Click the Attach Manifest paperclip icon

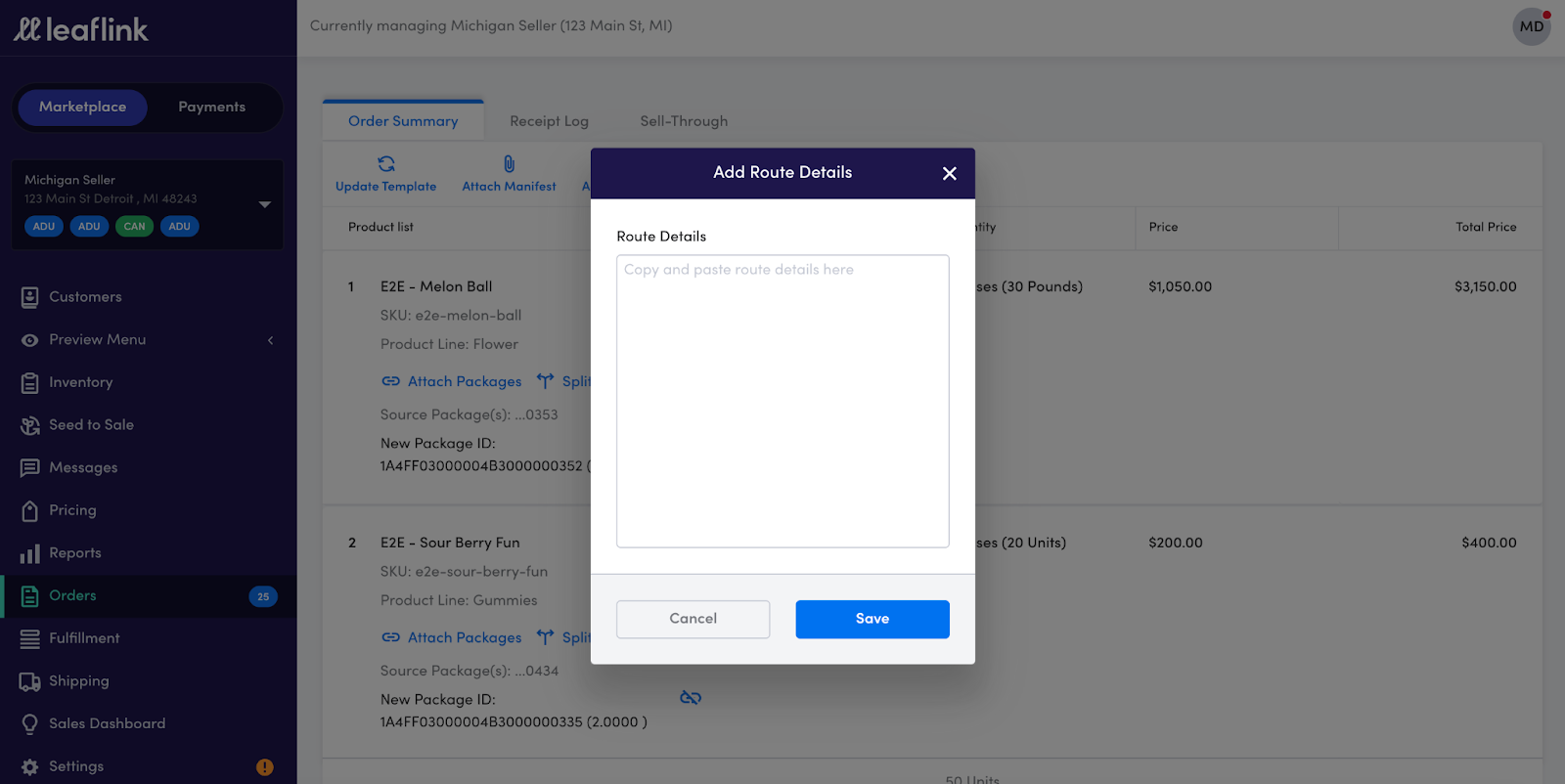click(509, 163)
